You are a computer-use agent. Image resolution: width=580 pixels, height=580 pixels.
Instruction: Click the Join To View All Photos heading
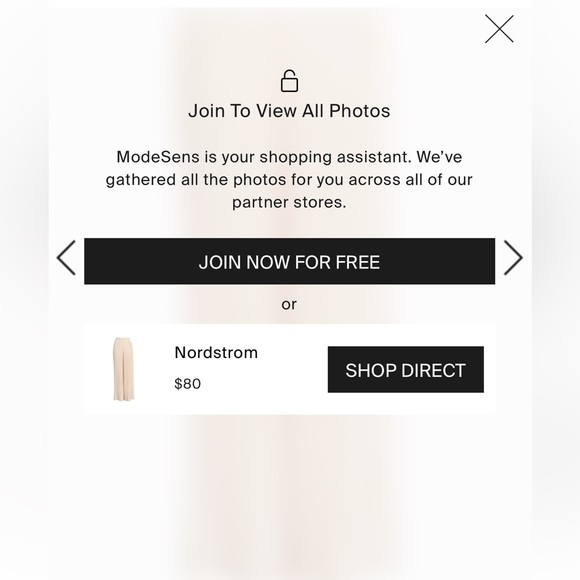pyautogui.click(x=289, y=111)
